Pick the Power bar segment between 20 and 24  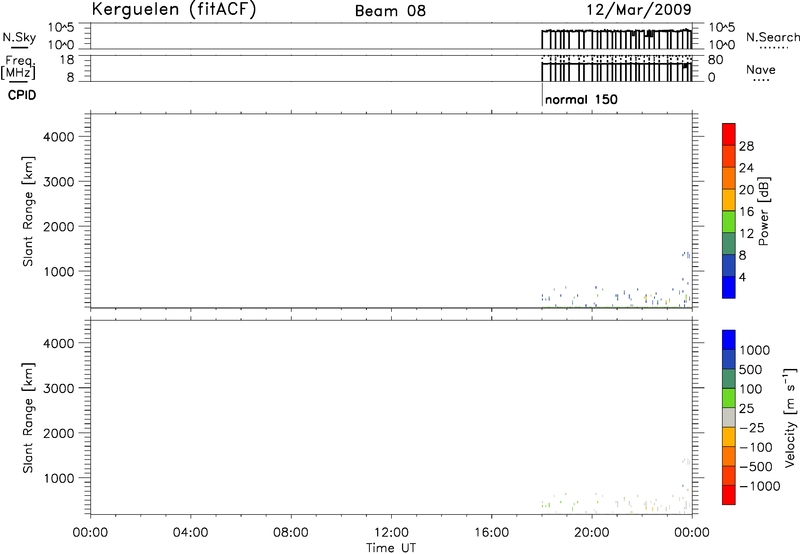tap(729, 178)
